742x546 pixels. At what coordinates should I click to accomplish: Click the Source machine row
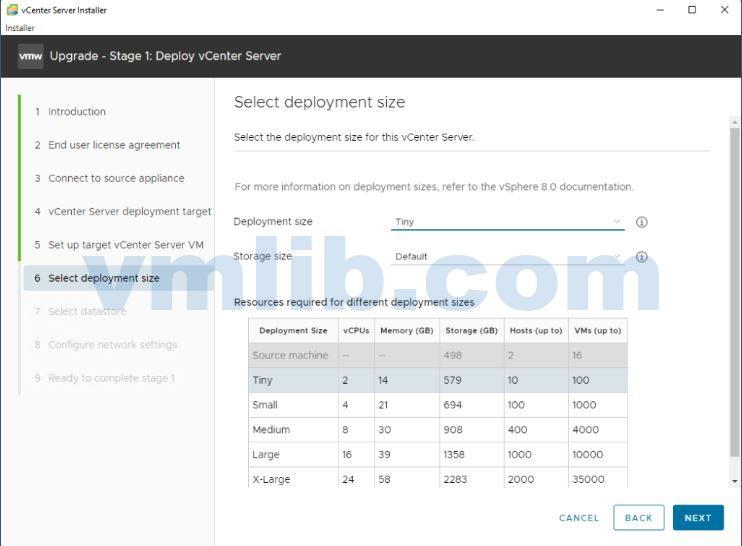coord(438,355)
